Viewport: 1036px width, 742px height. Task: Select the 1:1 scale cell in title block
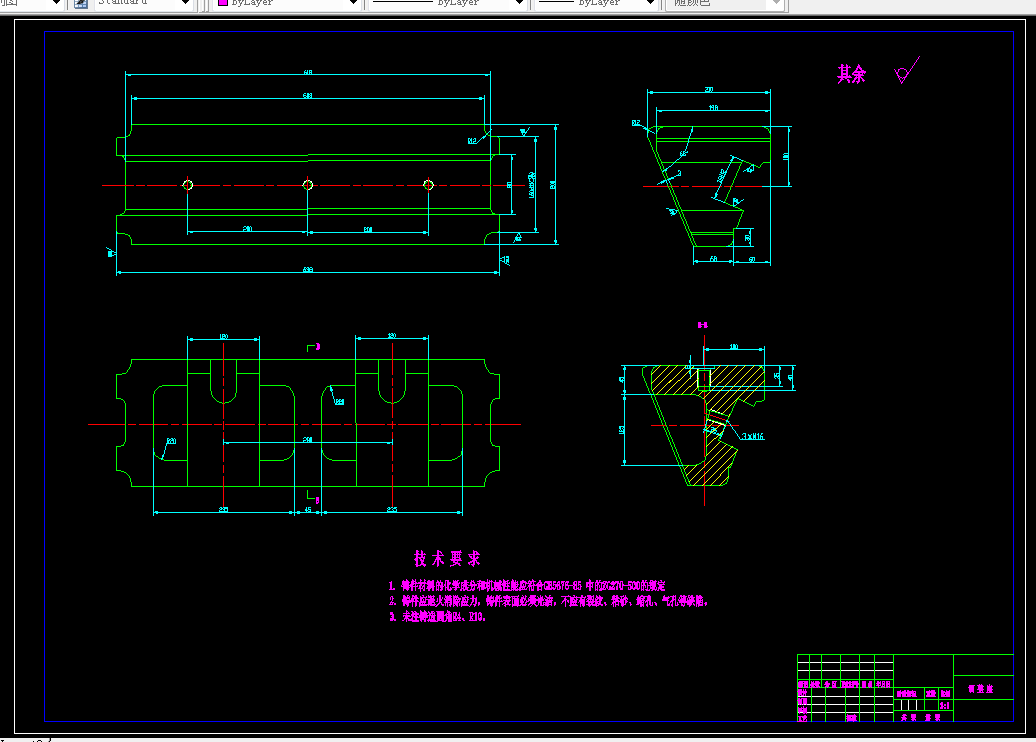[x=945, y=706]
